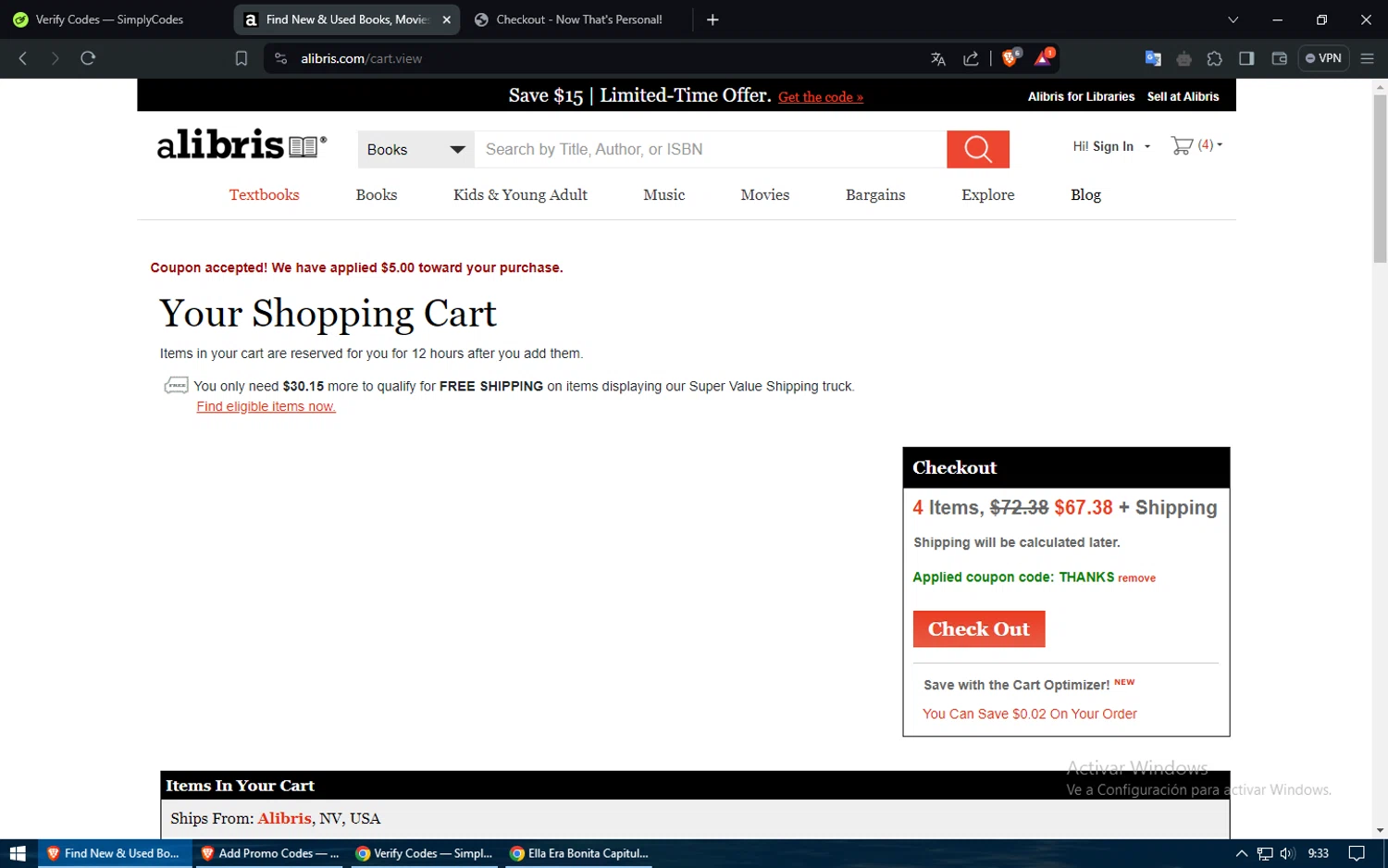The image size is (1388, 868).
Task: Open the Books category dropdown in search
Action: [415, 149]
